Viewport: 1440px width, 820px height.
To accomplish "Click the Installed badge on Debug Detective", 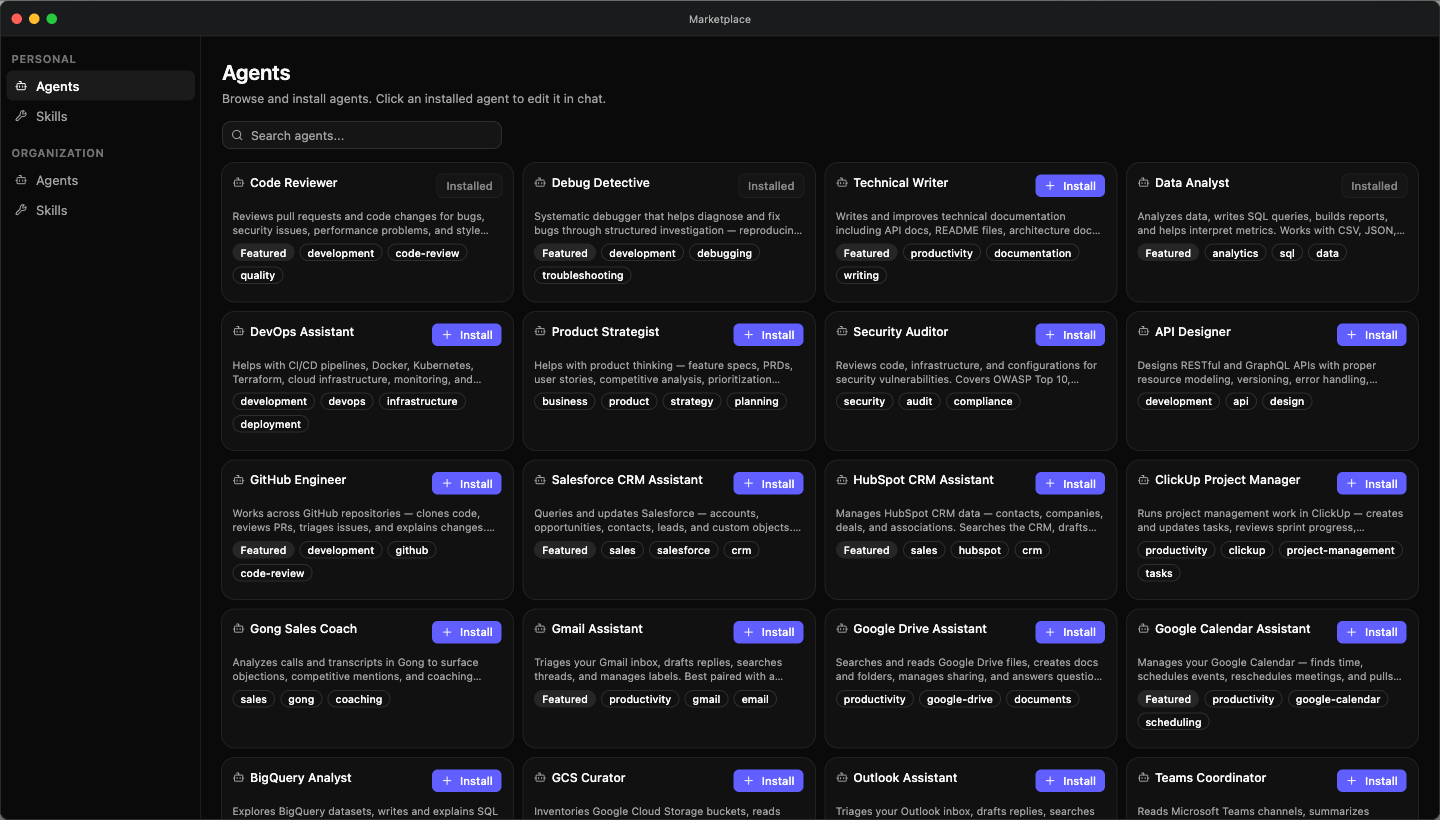I will click(x=771, y=186).
